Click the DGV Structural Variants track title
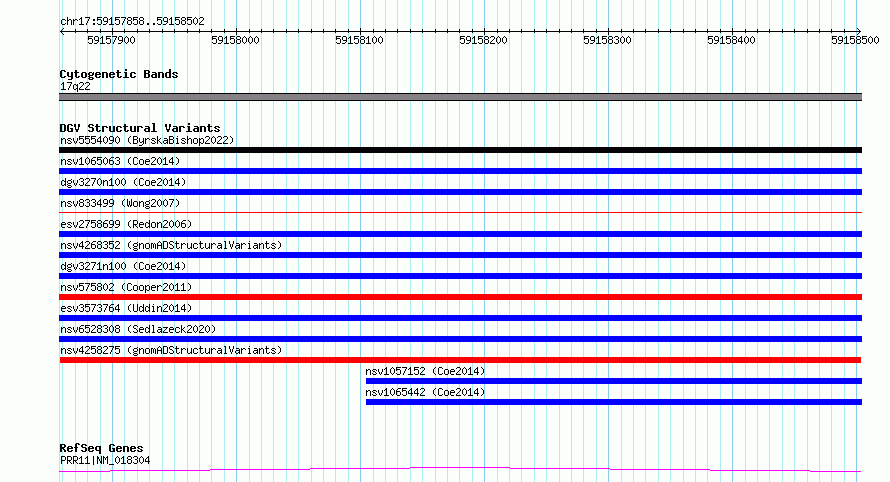The height and width of the screenshot is (482, 890). [140, 128]
